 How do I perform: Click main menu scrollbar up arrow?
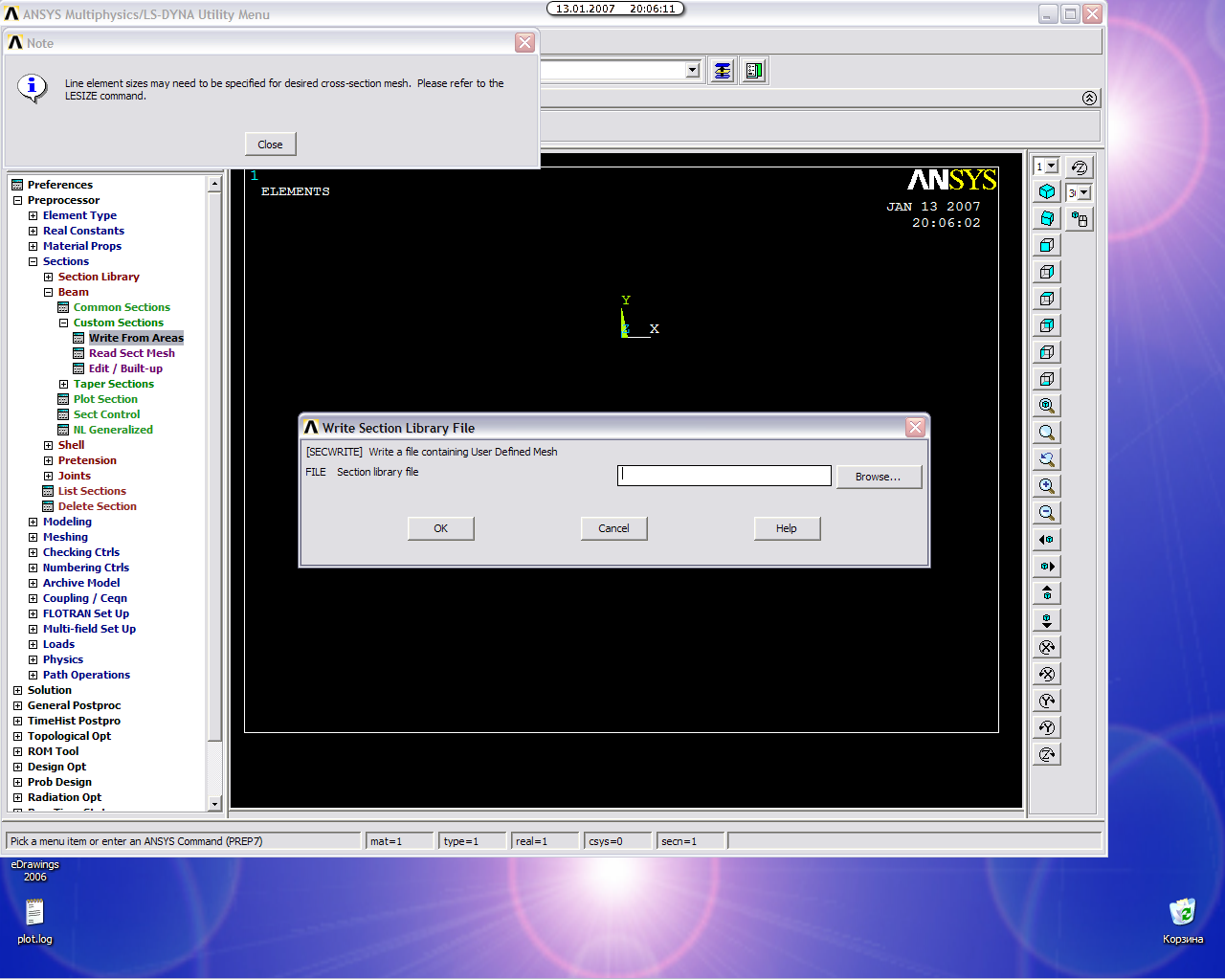214,183
